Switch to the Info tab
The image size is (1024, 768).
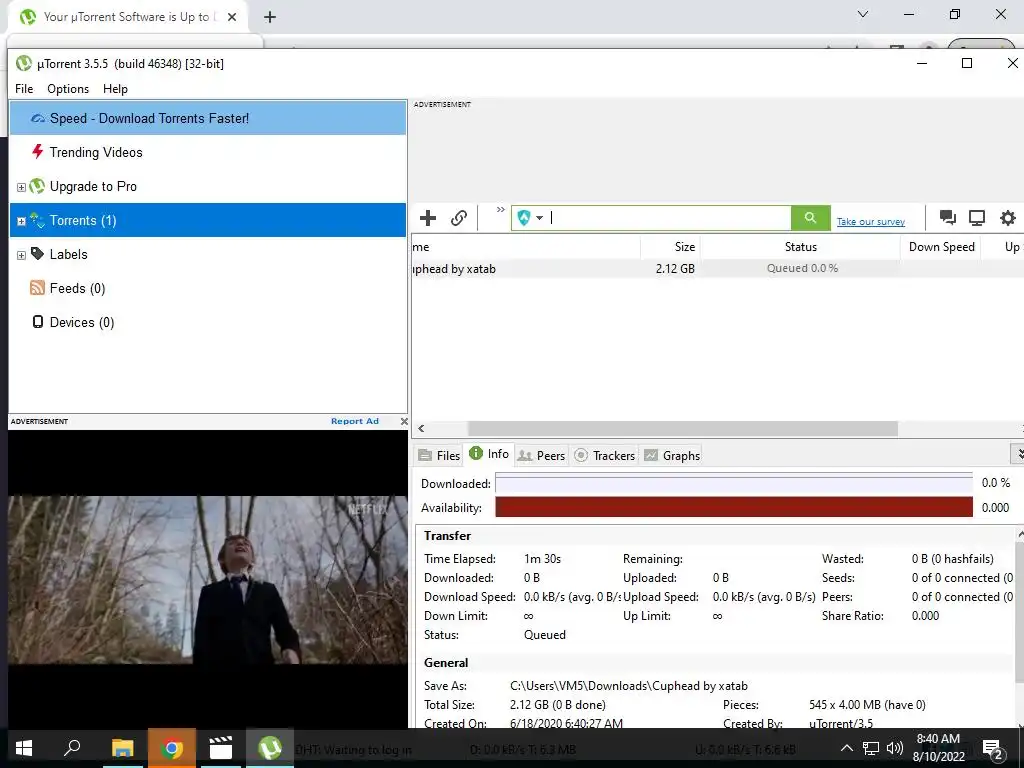(x=489, y=454)
